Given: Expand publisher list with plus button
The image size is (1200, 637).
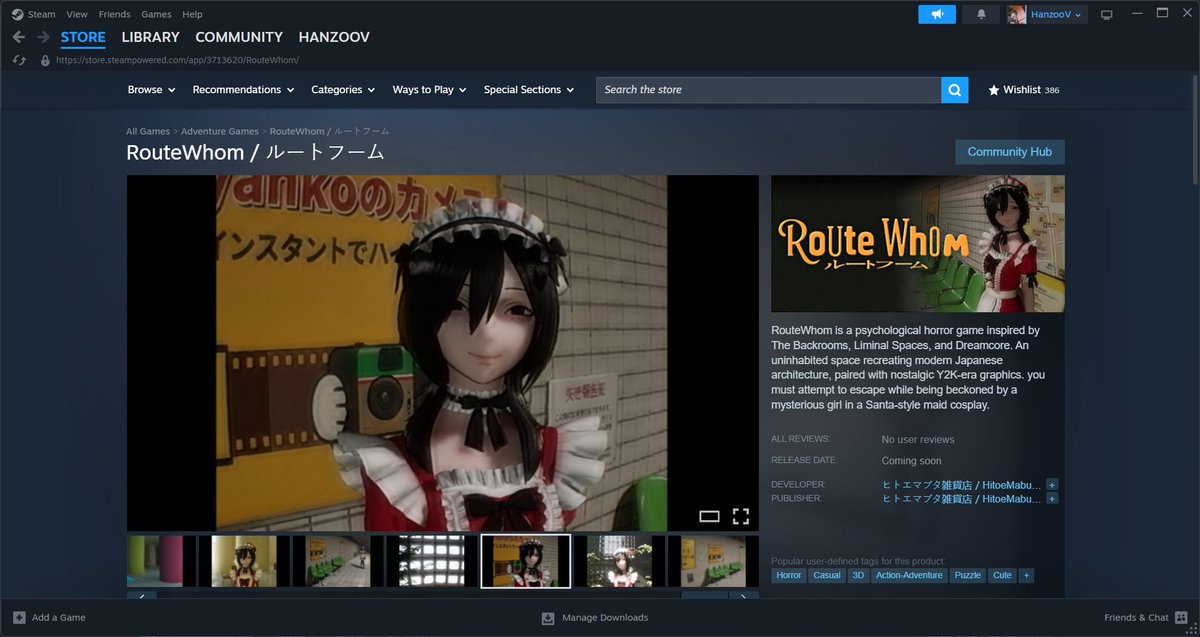Looking at the screenshot, I should point(1052,498).
